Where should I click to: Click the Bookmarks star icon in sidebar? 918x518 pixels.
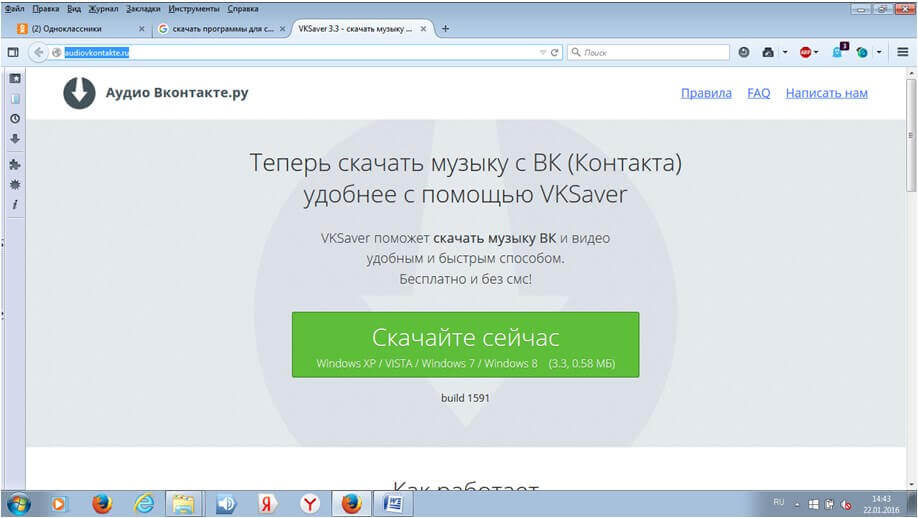pyautogui.click(x=15, y=78)
